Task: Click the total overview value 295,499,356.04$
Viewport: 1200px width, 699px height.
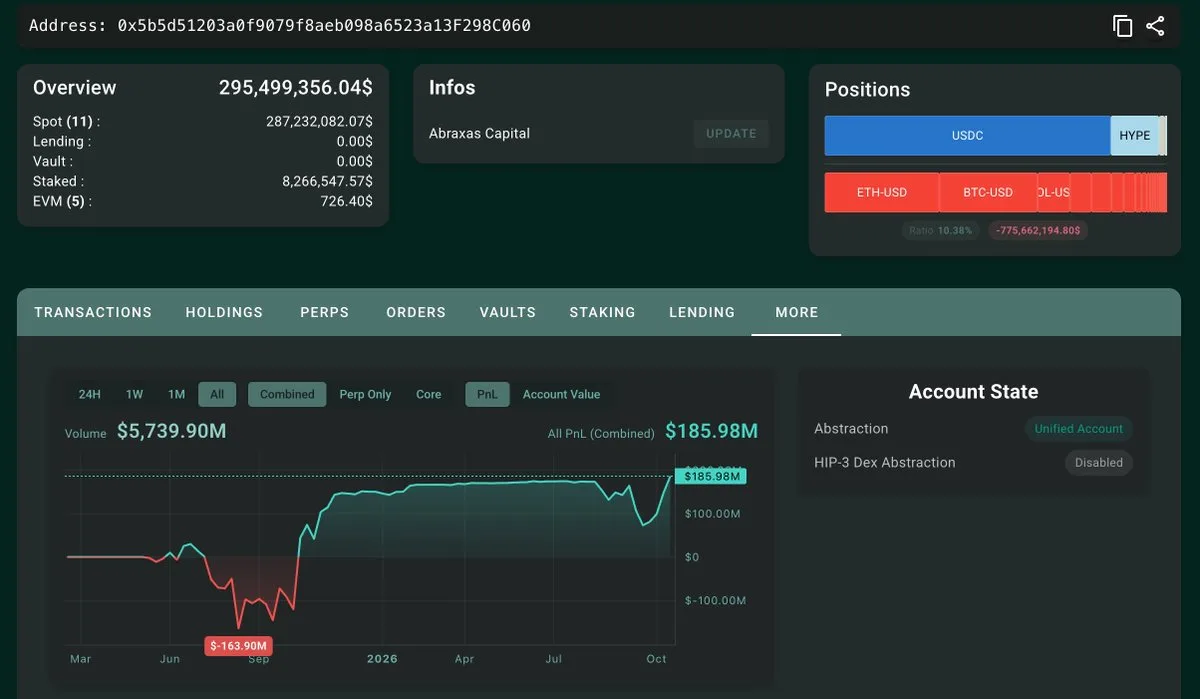Action: (x=296, y=88)
